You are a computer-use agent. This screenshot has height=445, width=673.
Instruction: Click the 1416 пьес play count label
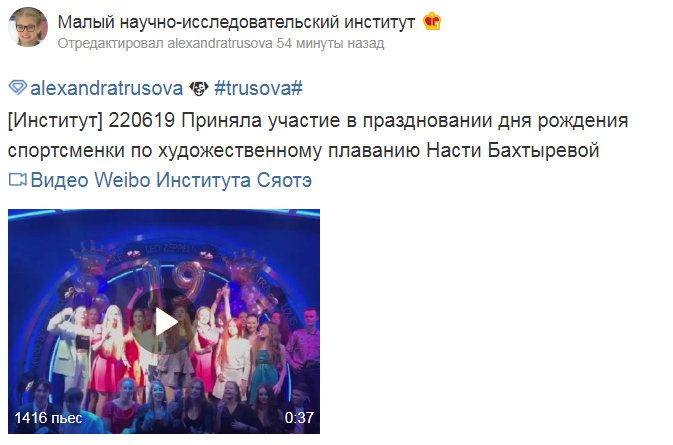[x=48, y=418]
